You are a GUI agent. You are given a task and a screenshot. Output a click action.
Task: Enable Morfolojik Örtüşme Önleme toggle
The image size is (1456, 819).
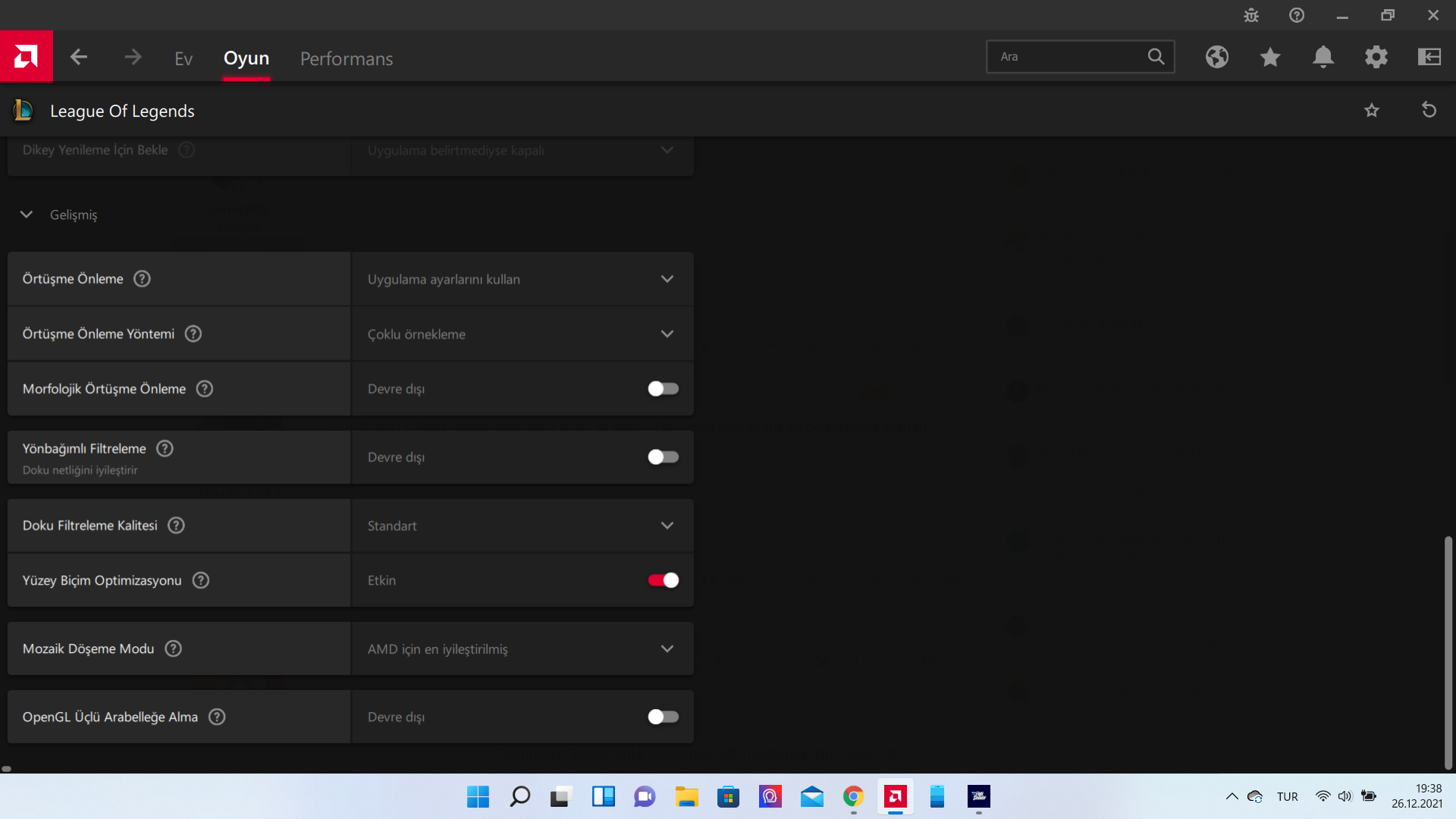click(663, 389)
